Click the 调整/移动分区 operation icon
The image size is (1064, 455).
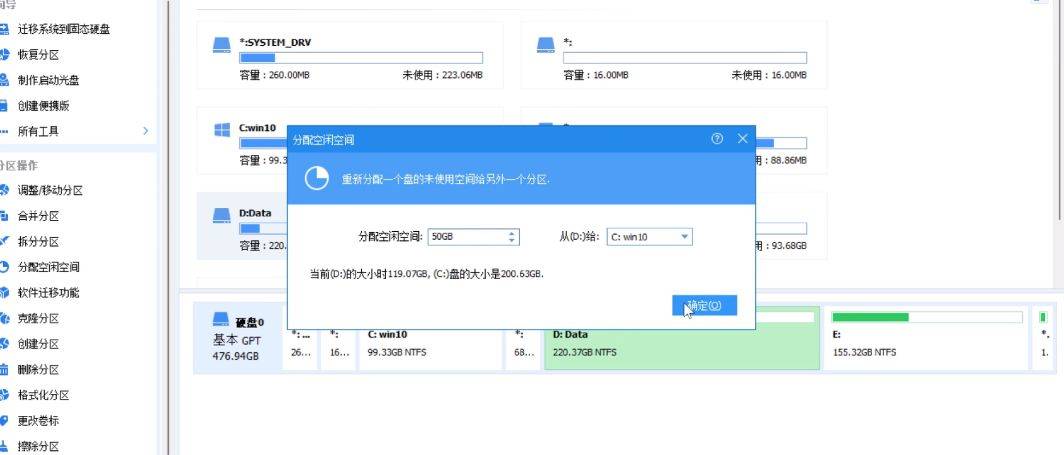coord(5,190)
